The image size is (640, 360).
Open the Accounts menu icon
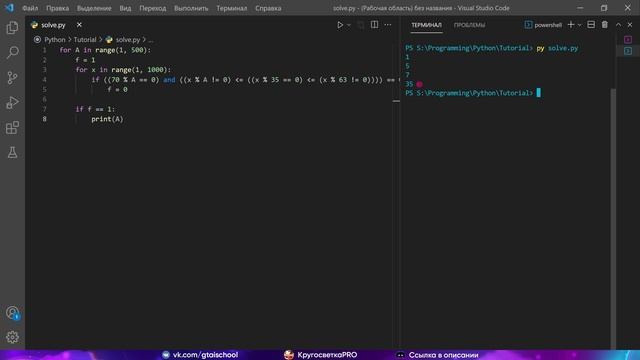click(x=12, y=313)
